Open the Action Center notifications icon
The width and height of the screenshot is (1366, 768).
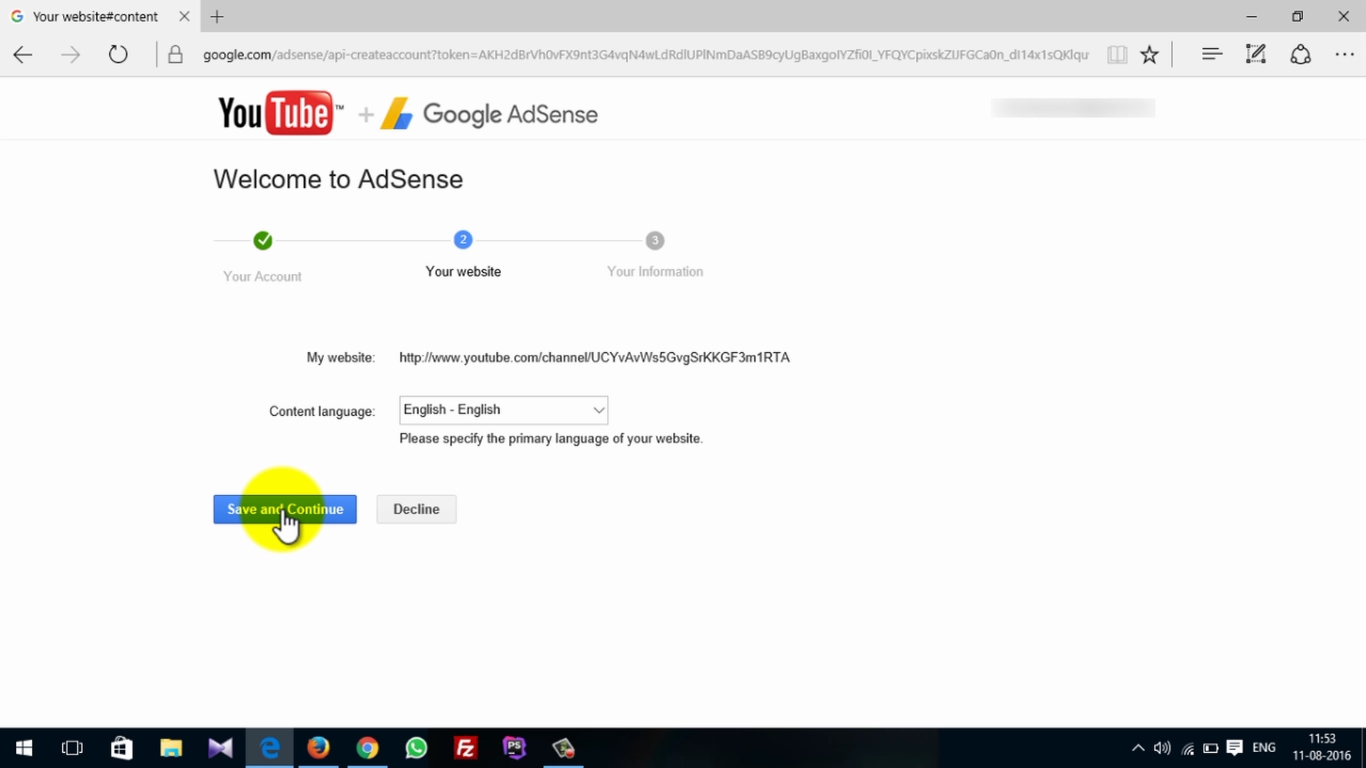(x=1235, y=748)
